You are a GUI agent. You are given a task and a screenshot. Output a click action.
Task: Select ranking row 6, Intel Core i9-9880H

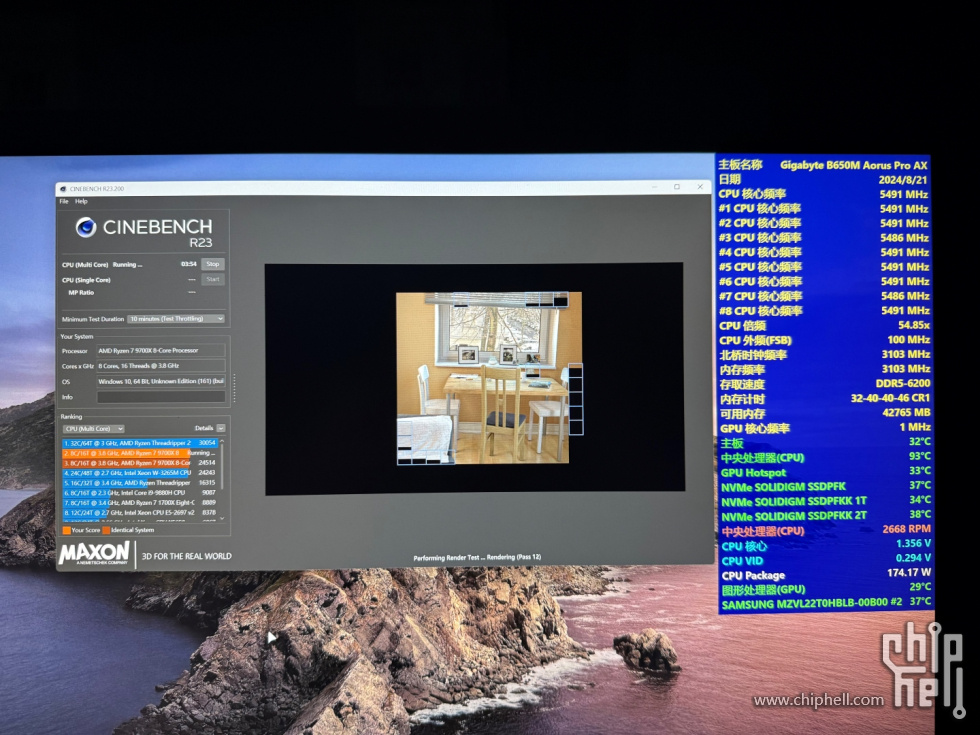point(139,493)
